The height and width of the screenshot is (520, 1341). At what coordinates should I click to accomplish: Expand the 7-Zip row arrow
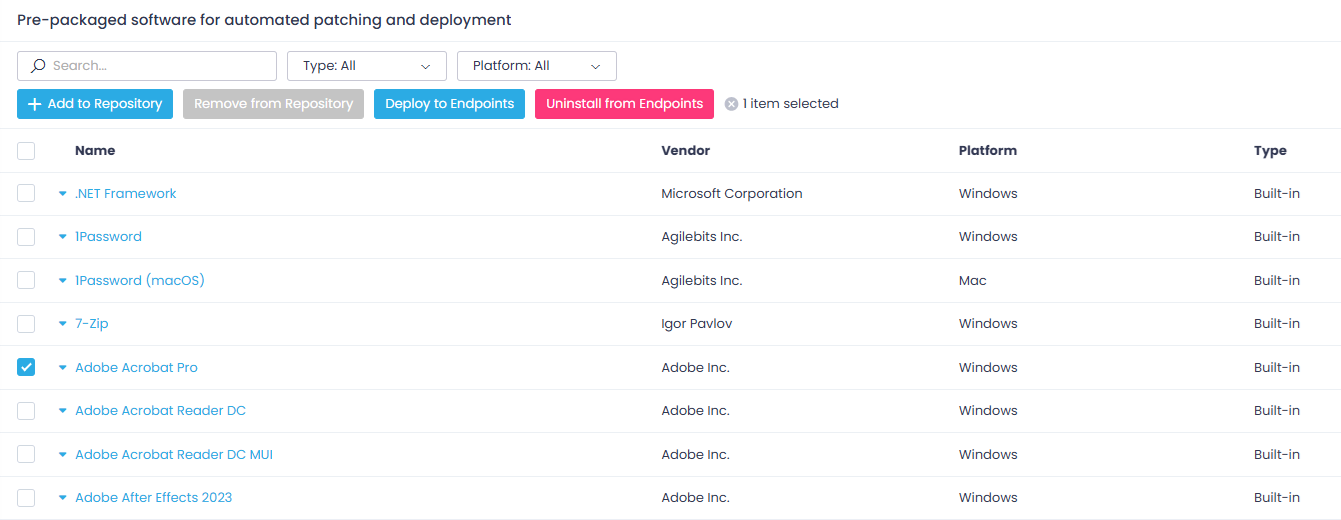tap(63, 324)
